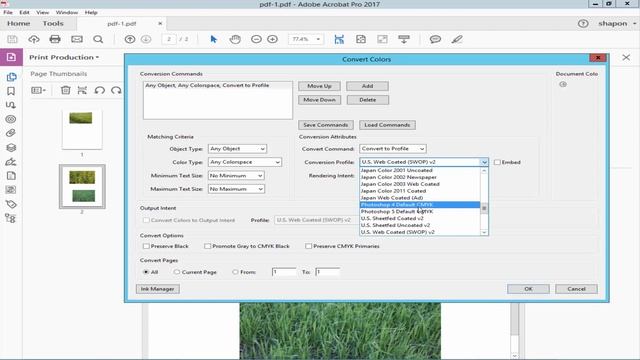
Task: Open the Minimum Text Size dropdown
Action: coord(236,176)
